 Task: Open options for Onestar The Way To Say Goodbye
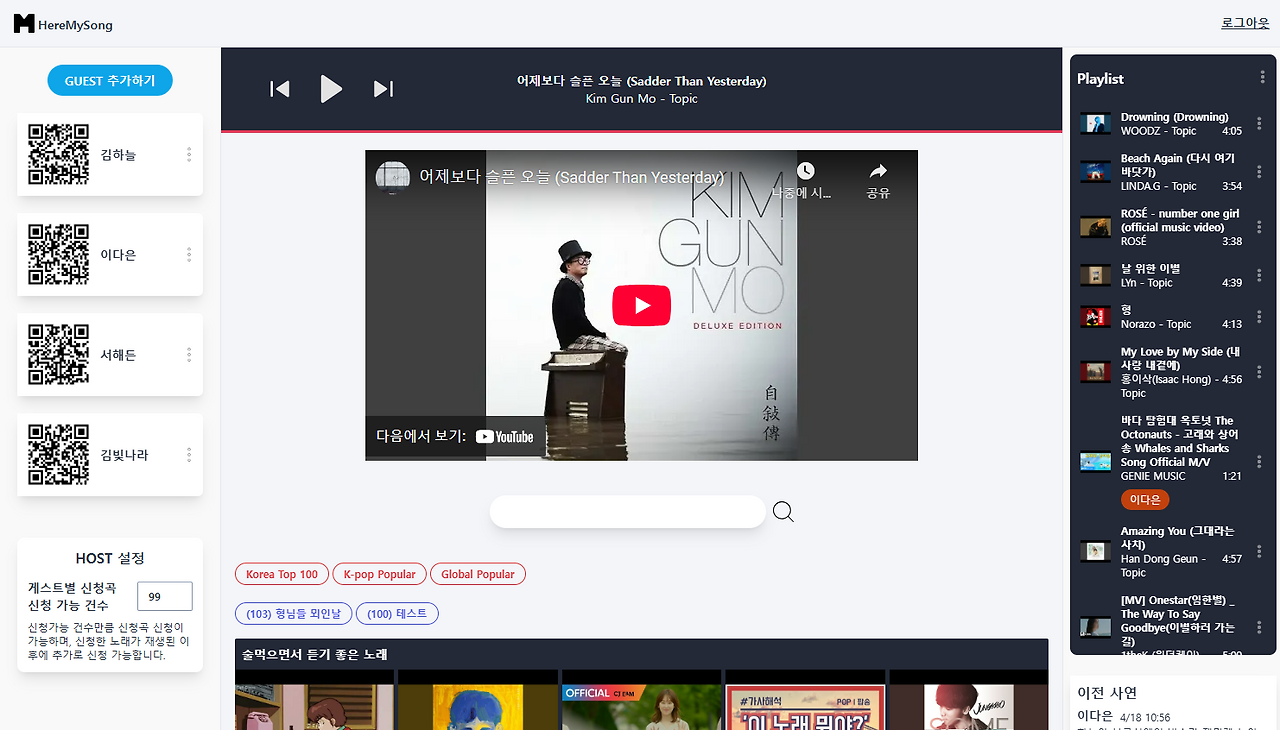click(1259, 628)
